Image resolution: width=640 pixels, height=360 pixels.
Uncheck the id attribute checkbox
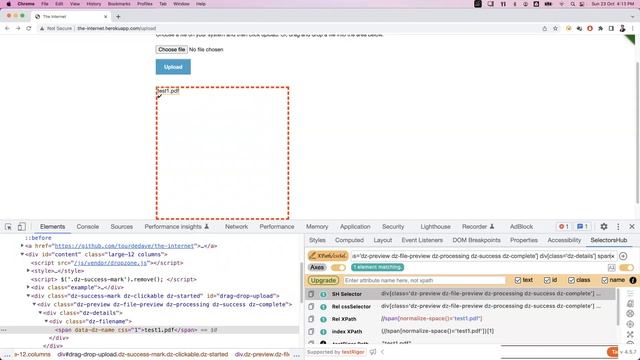point(547,280)
